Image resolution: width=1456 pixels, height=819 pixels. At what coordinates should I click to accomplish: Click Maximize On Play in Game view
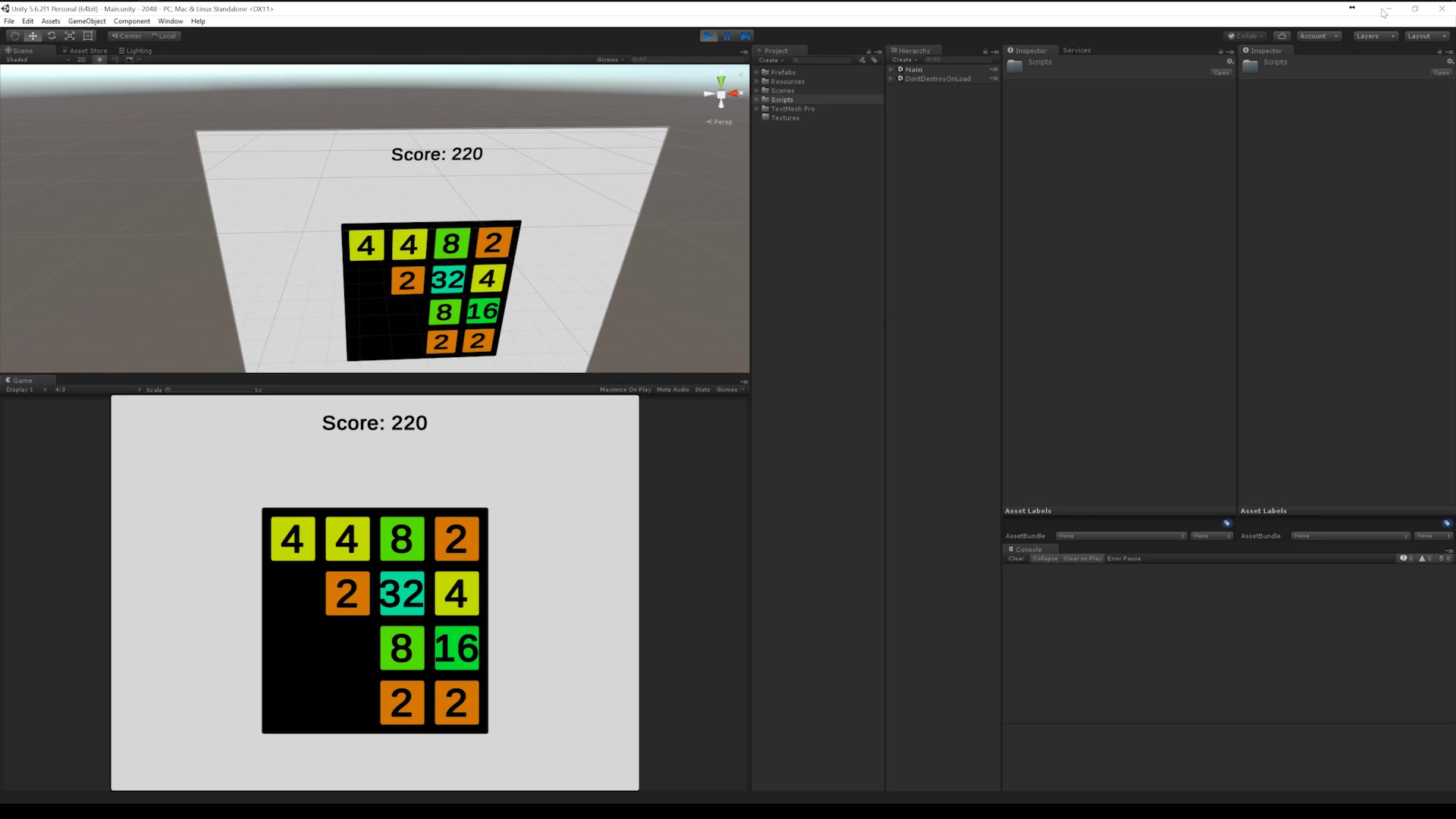[625, 389]
